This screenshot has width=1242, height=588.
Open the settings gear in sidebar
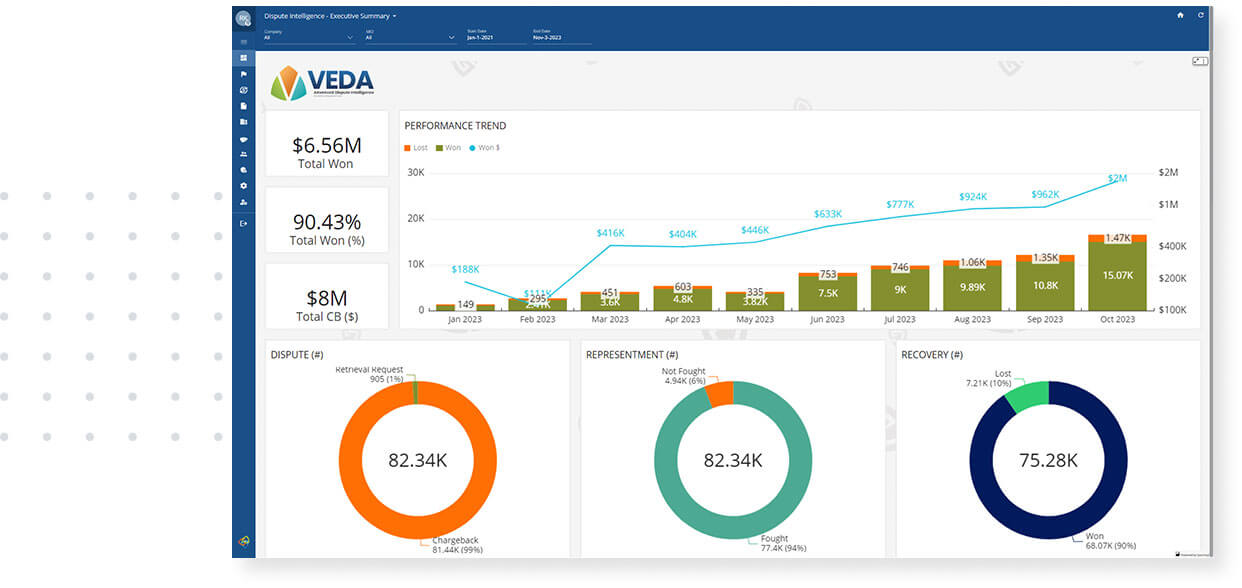[x=244, y=186]
